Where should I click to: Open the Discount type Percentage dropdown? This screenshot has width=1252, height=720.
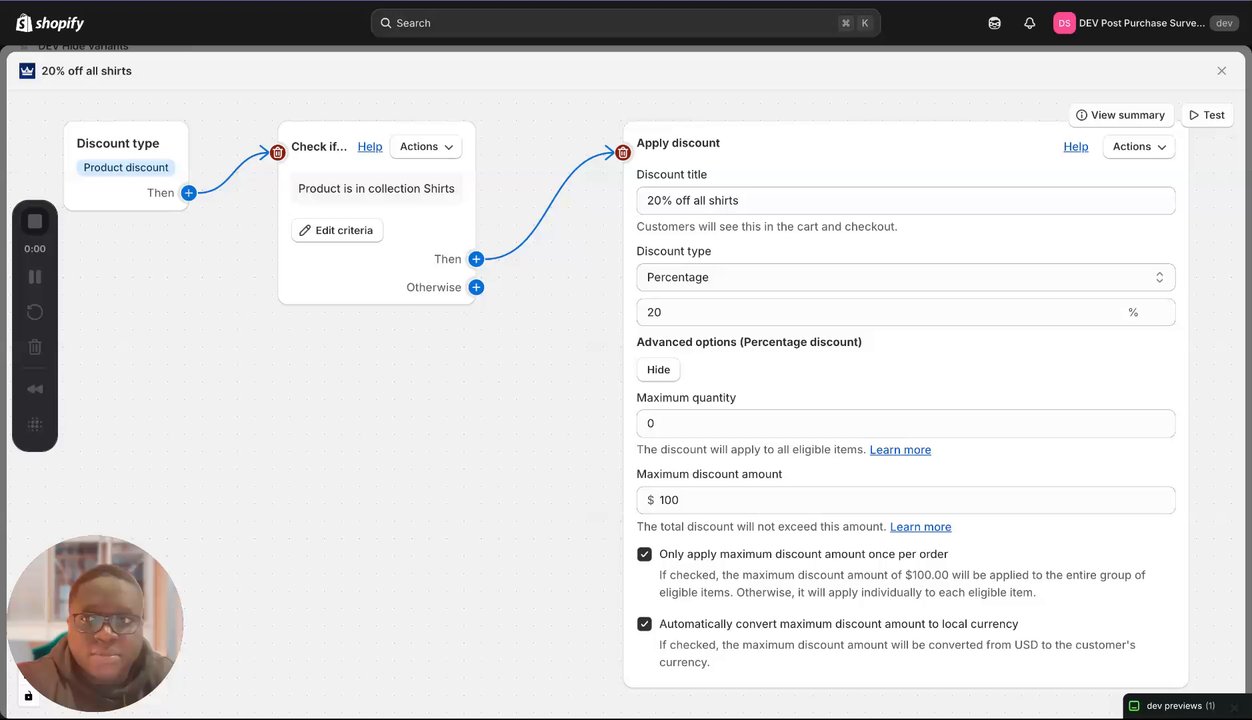(905, 277)
